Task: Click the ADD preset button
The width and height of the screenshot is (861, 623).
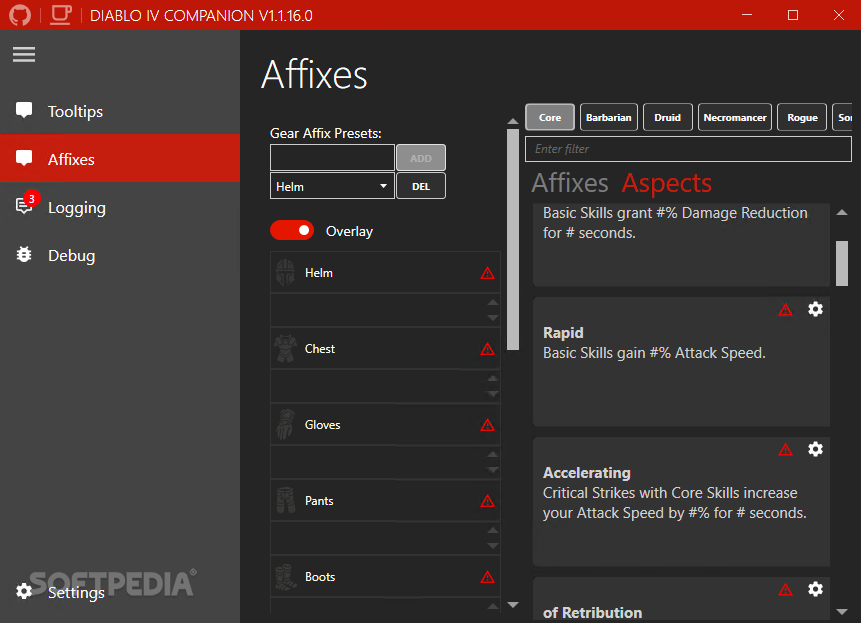Action: pyautogui.click(x=421, y=158)
